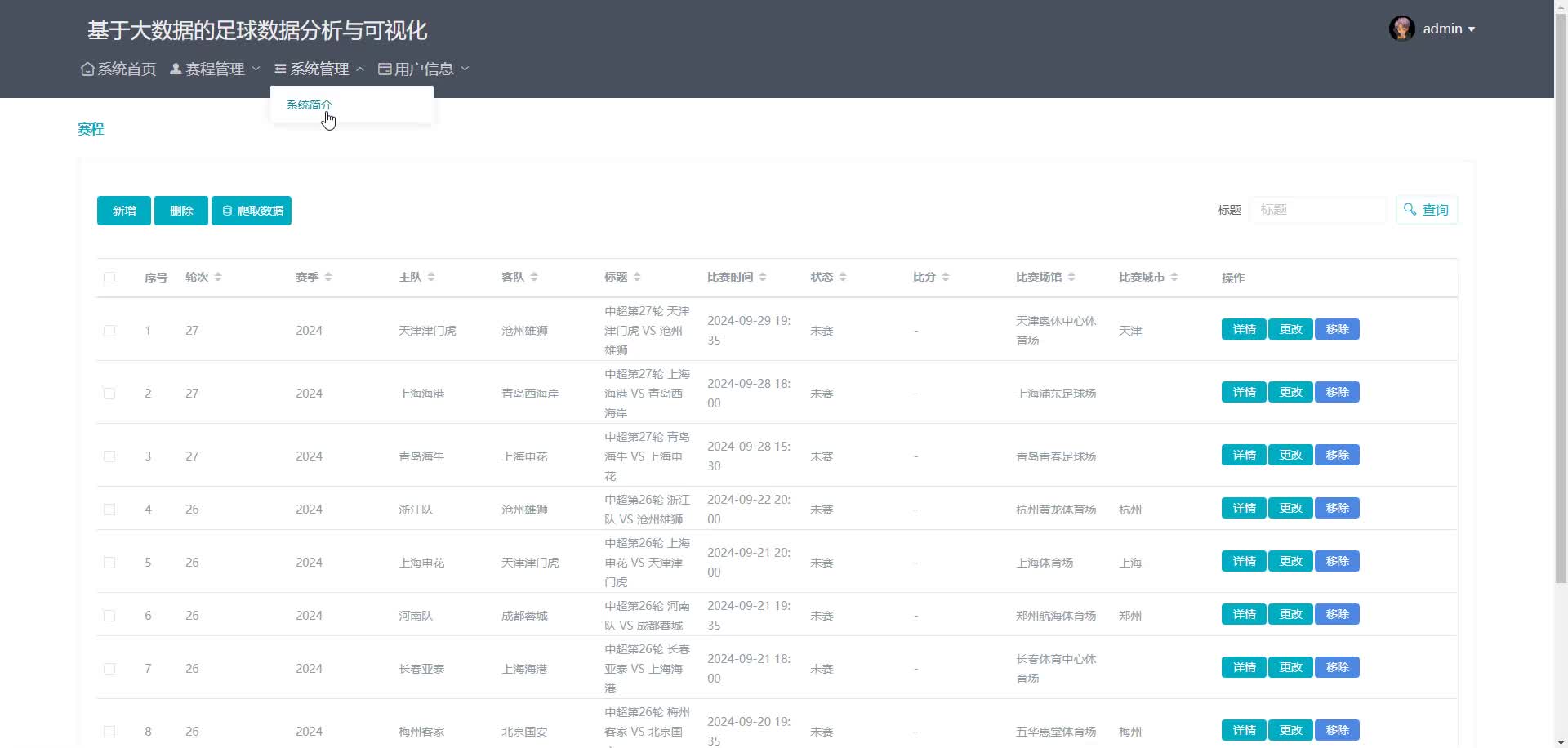Collapse the 系统管理 menu chevron

(360, 69)
